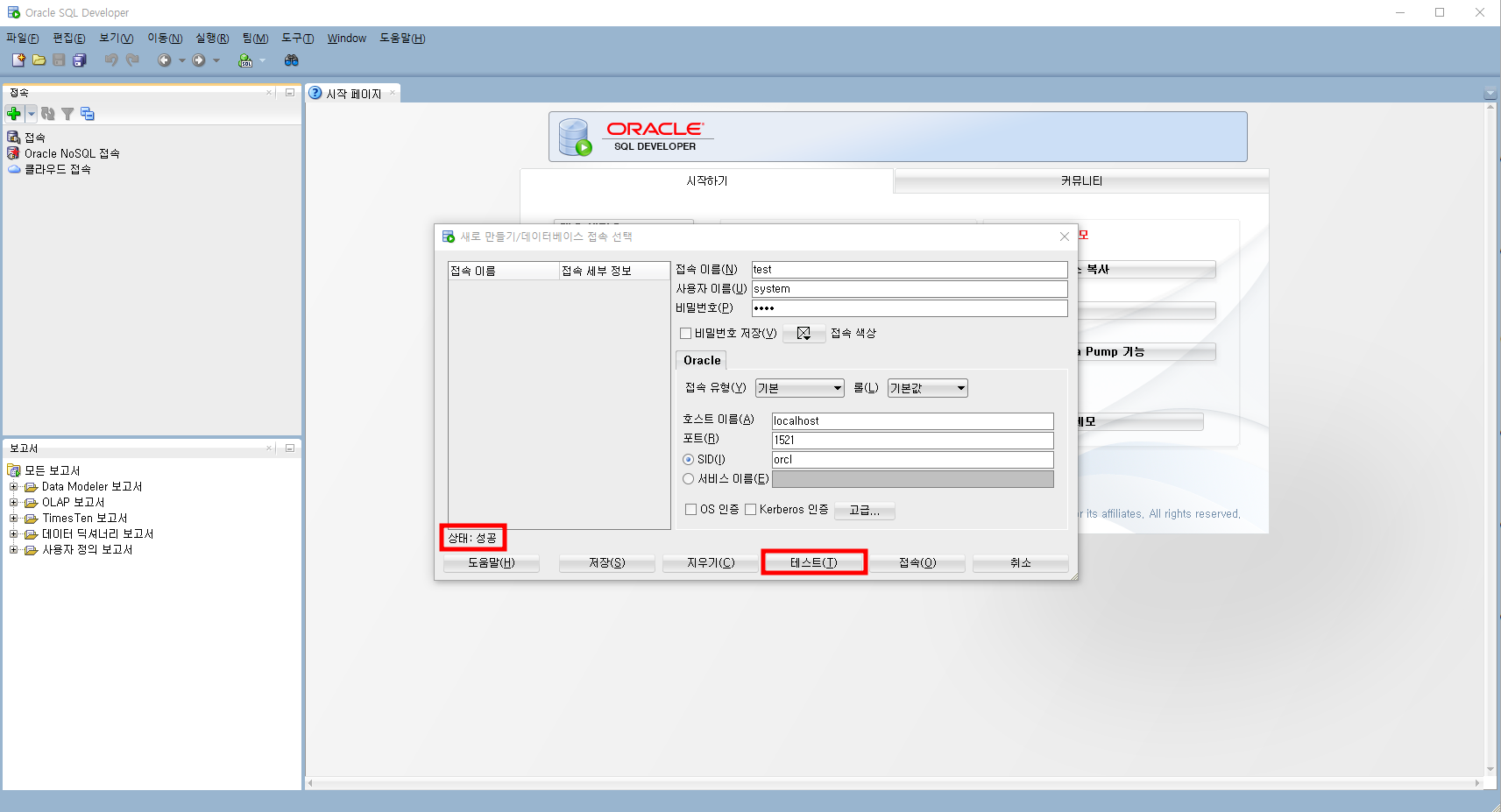Image resolution: width=1501 pixels, height=812 pixels.
Task: Open the Back history dropdown arrow
Action: 182,60
